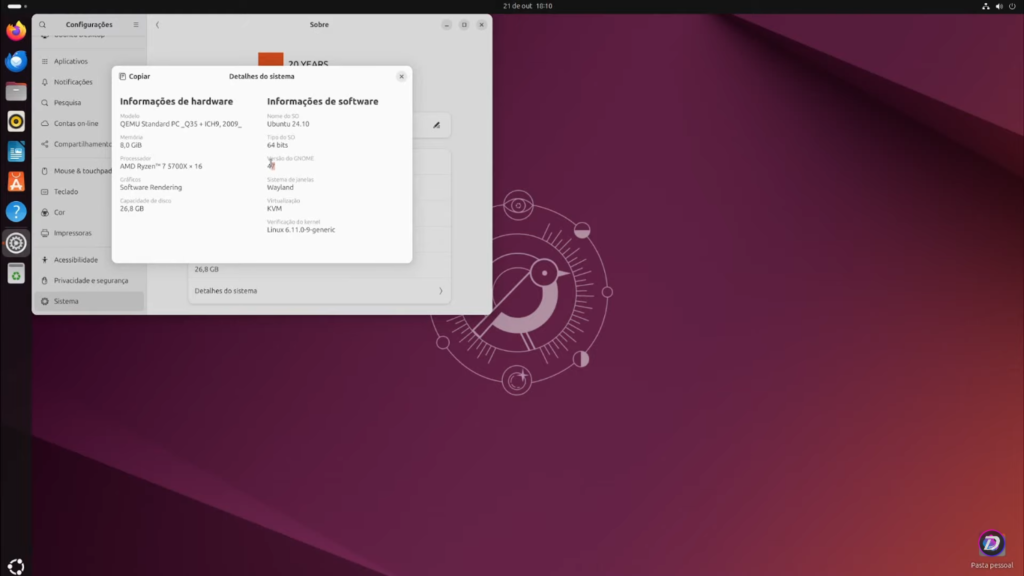Open Firefox from the dock

pyautogui.click(x=16, y=31)
